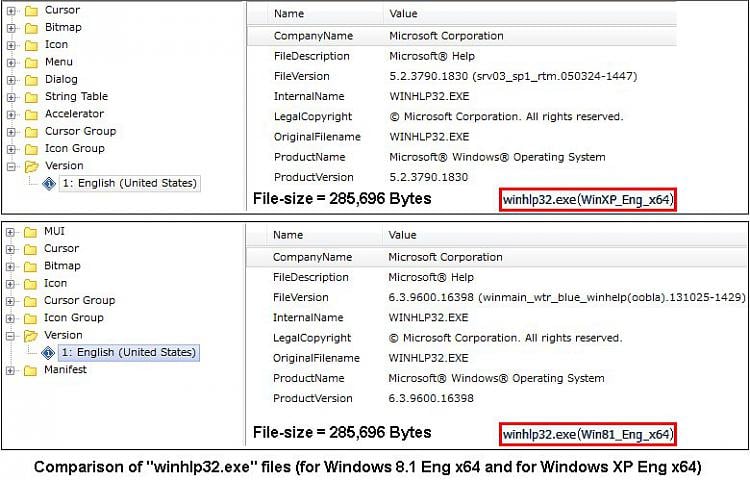Expand the Cursor node in the Win81 pane
This screenshot has width=750, height=480.
[10, 250]
